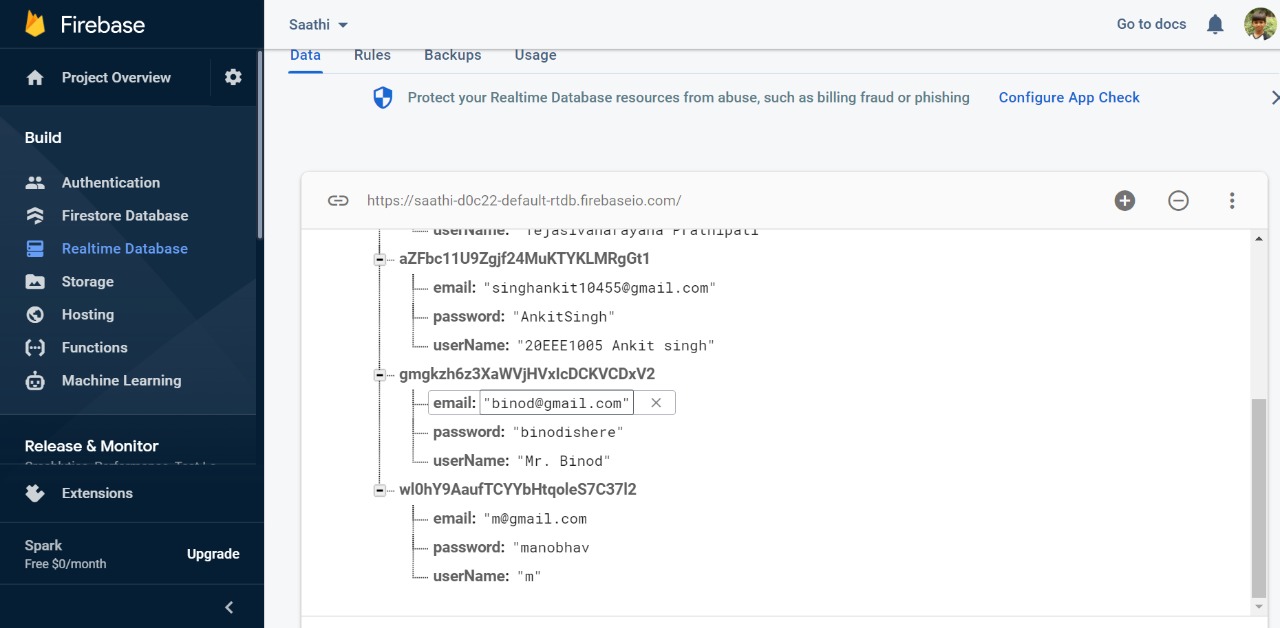1280x628 pixels.
Task: Switch to the Usage tab
Action: (535, 55)
